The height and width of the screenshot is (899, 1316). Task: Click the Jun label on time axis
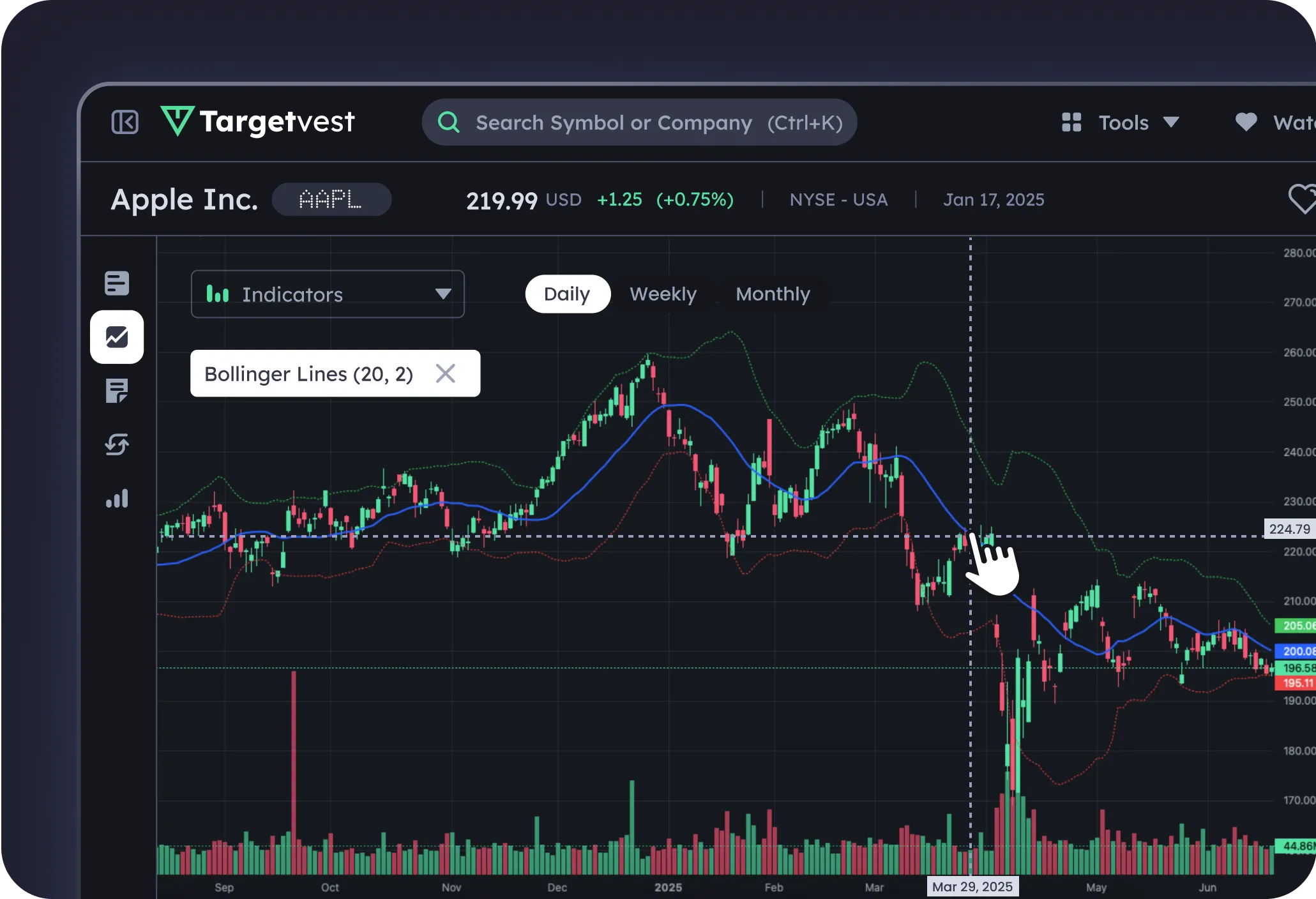click(1207, 888)
